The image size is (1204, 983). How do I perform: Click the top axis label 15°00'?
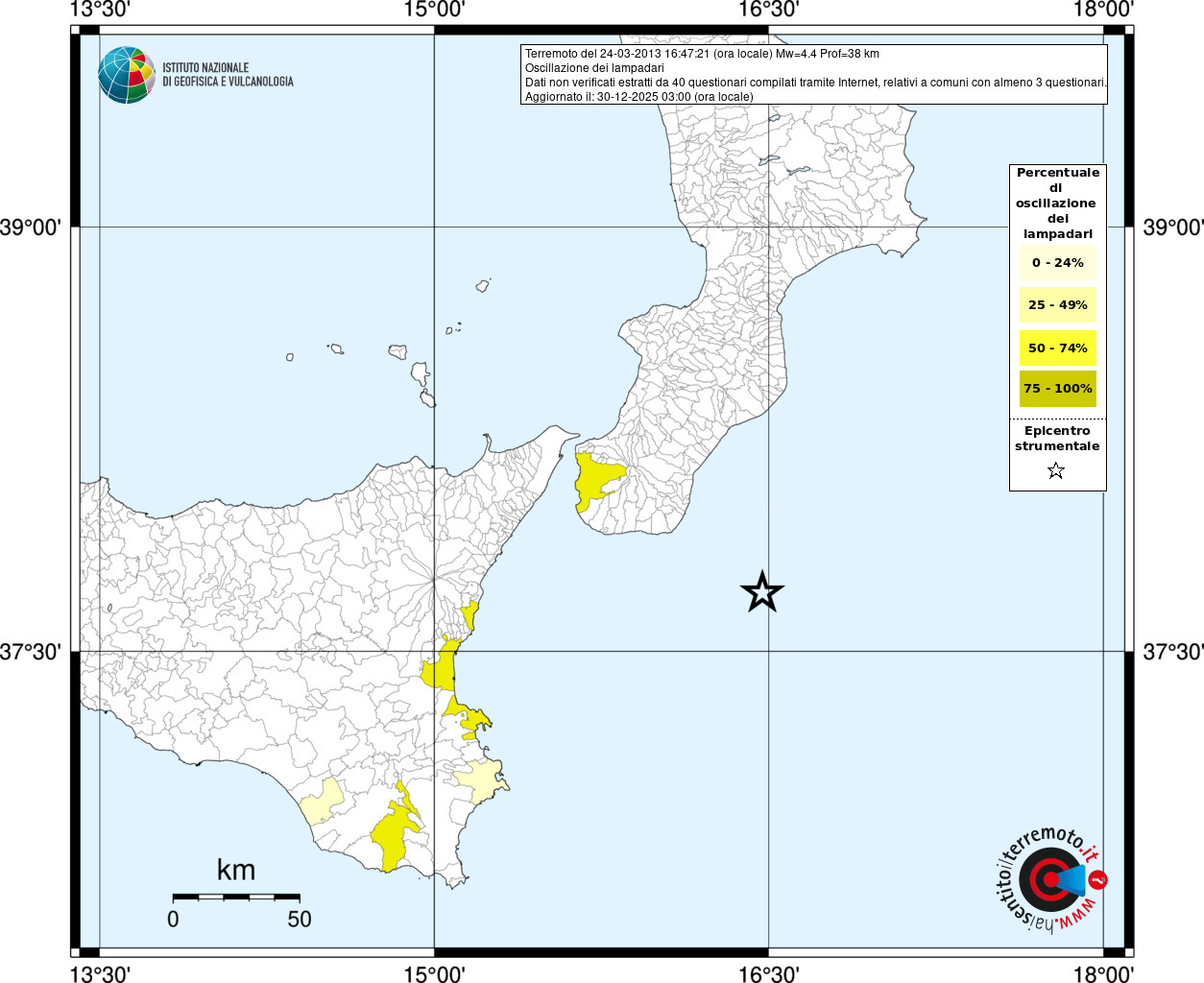click(434, 10)
